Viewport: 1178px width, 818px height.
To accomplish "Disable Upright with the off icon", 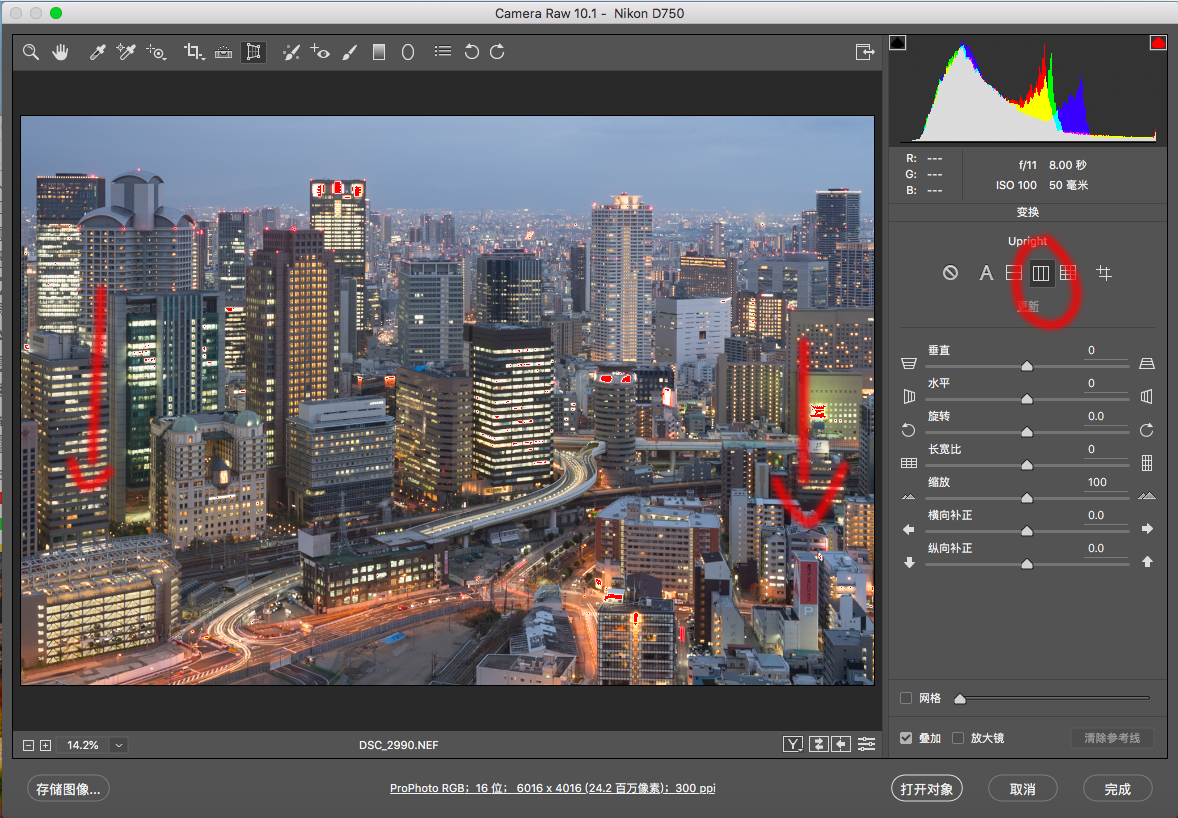I will 950,272.
